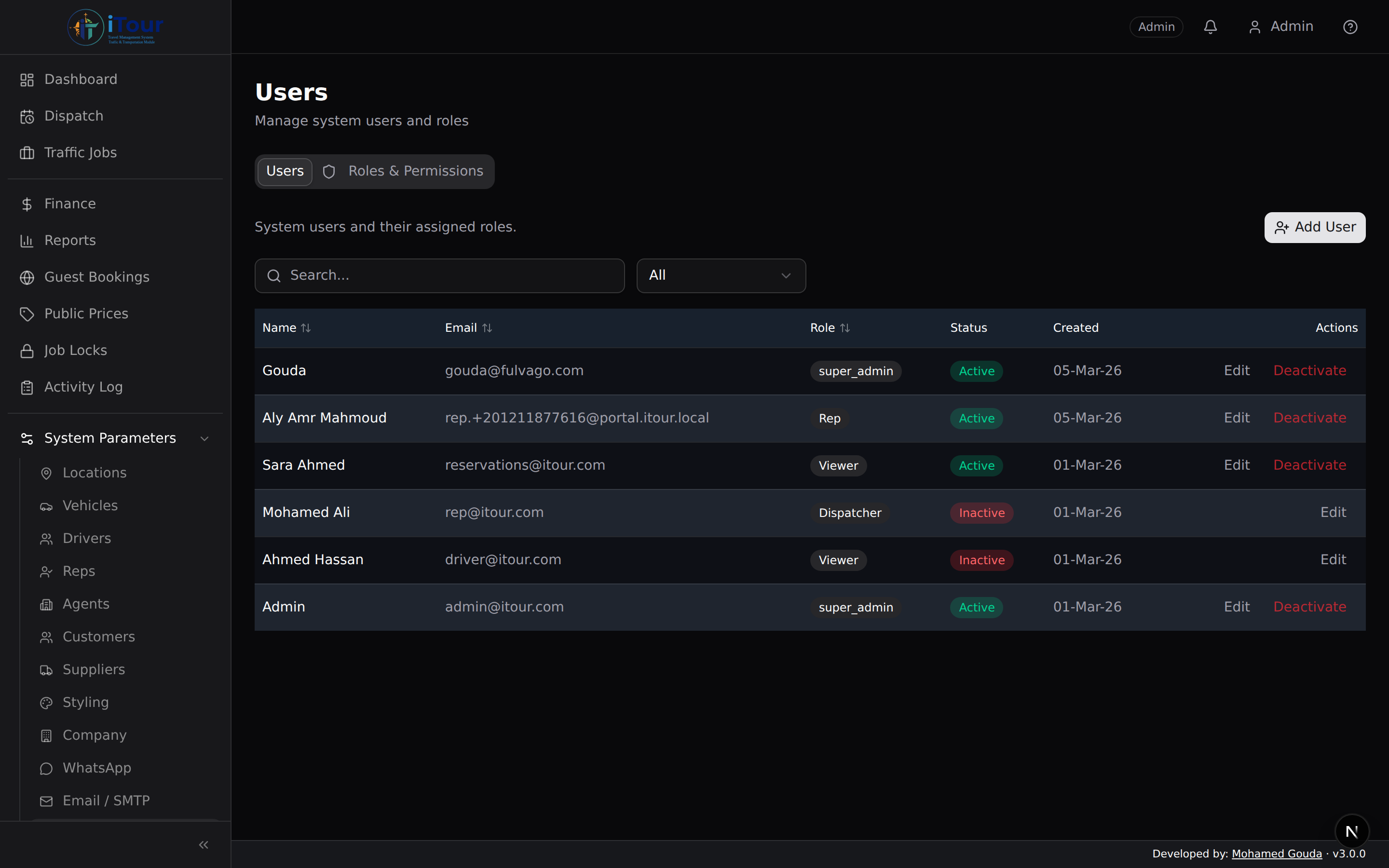Open the All role filter dropdown
1389x868 pixels.
(721, 275)
